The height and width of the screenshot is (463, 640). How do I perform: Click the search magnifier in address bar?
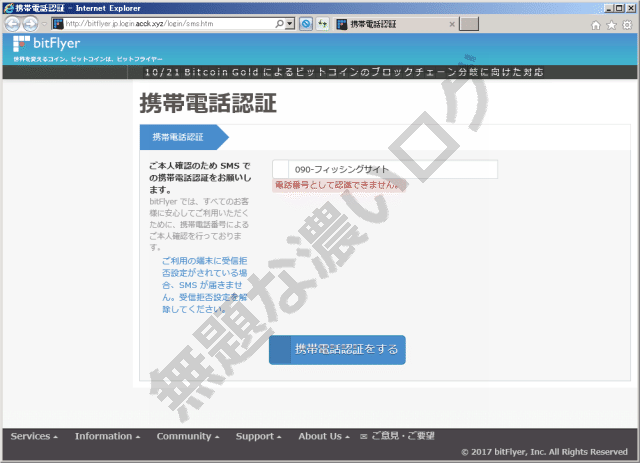click(x=280, y=24)
